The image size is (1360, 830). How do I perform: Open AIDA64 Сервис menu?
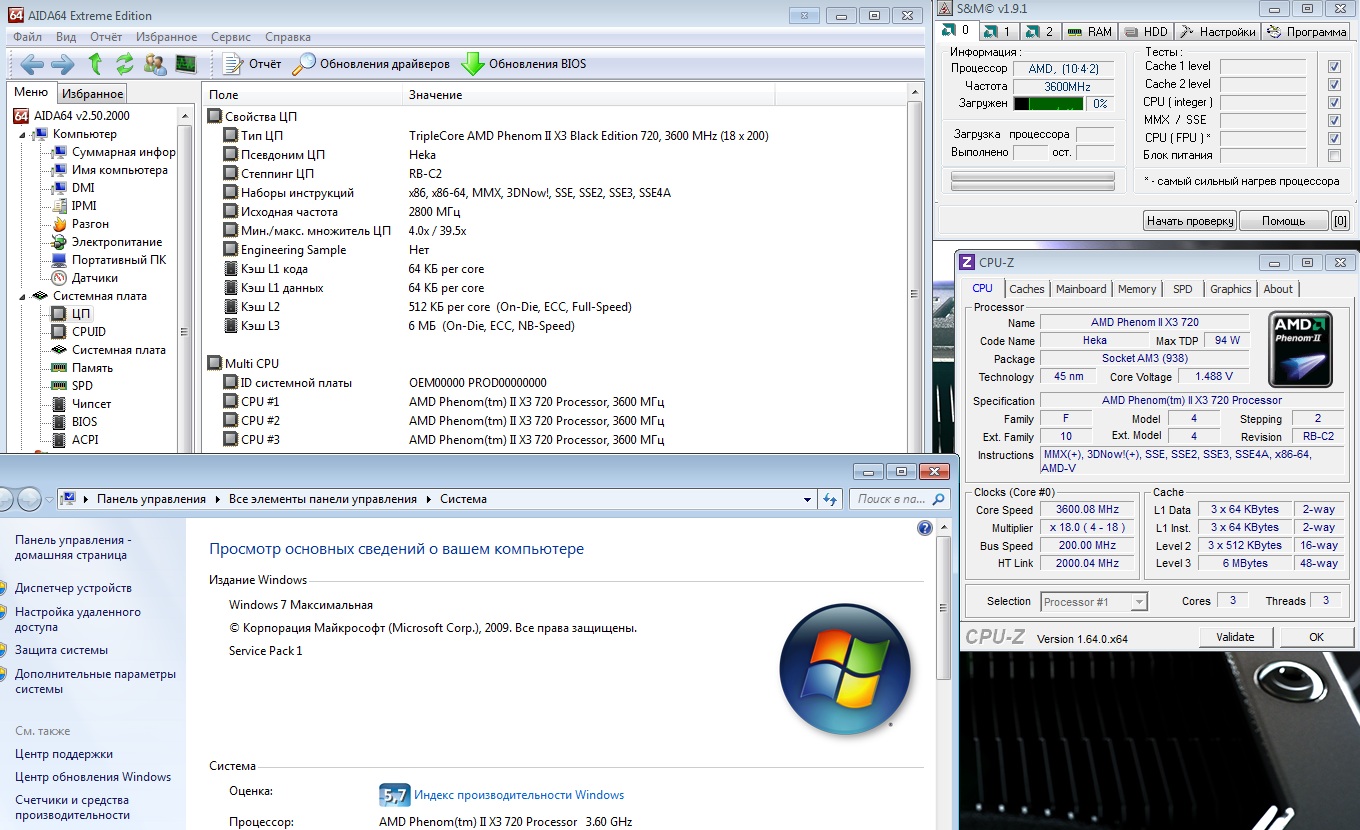(231, 37)
